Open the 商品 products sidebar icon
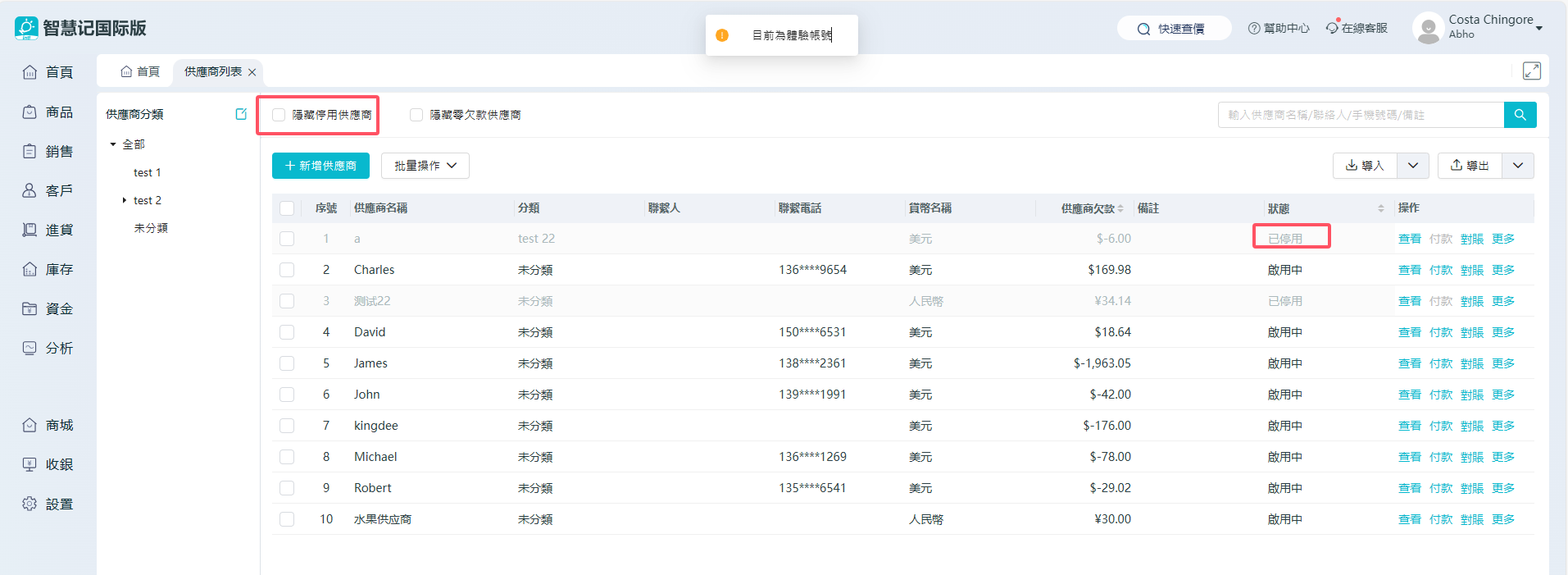The width and height of the screenshot is (1568, 575). point(30,112)
